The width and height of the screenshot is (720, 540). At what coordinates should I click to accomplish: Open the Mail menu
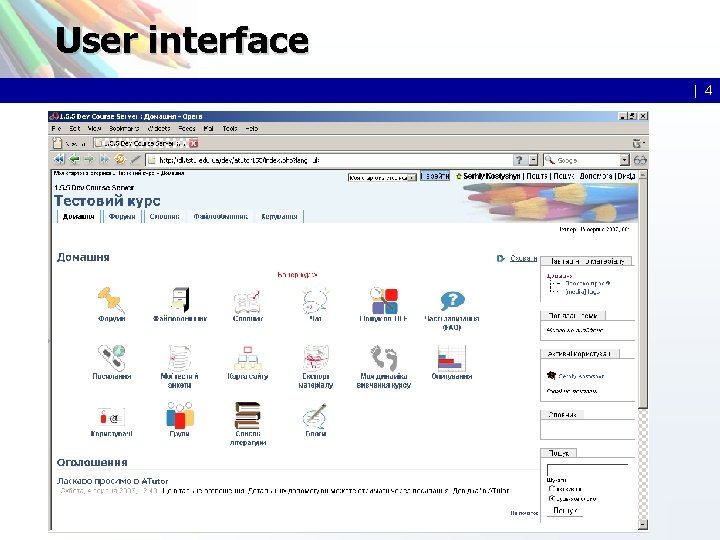(208, 129)
